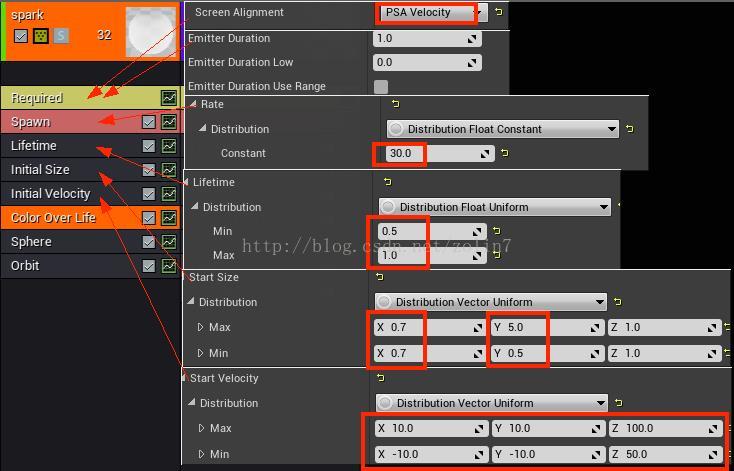This screenshot has width=734, height=471.
Task: Click the spark emitter name header
Action: tap(28, 15)
